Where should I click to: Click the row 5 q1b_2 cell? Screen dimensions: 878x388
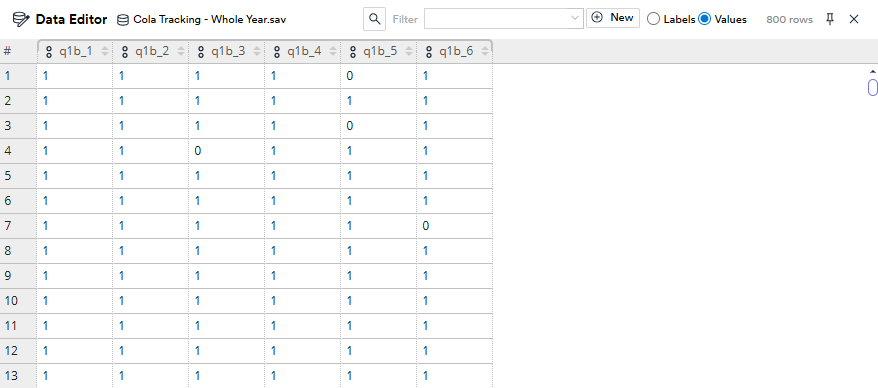point(151,176)
